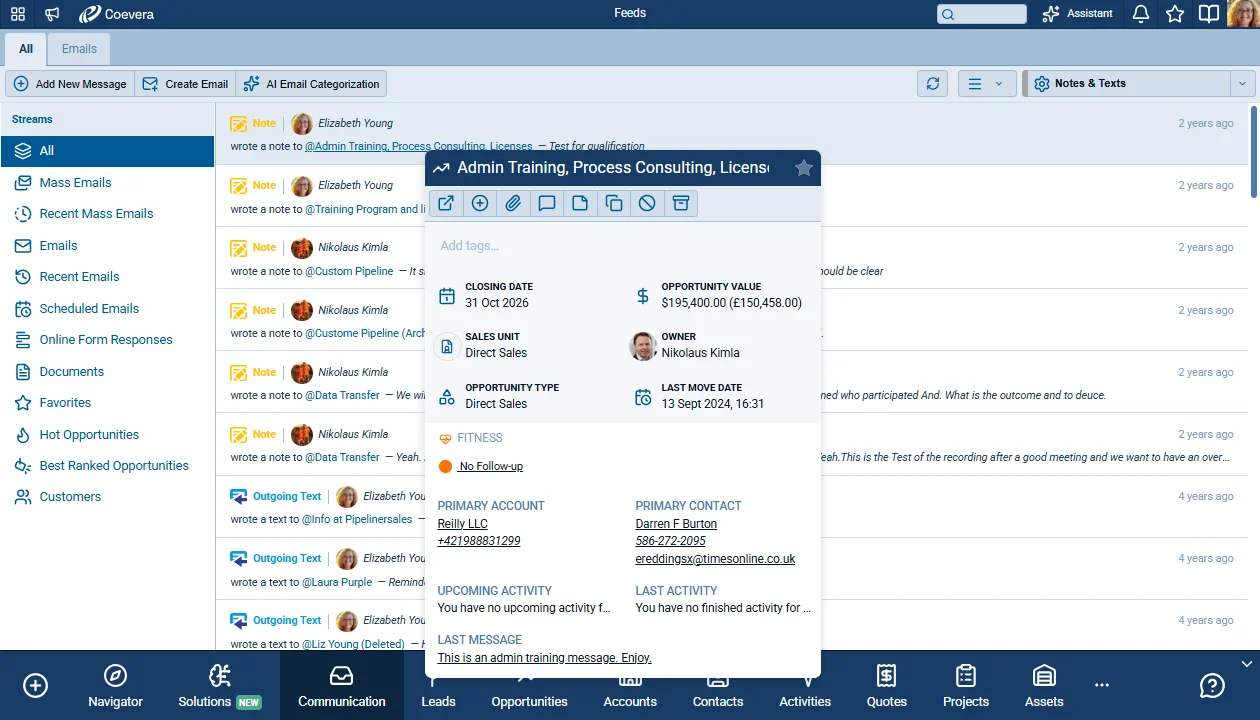
Task: Click the Add tags field
Action: (622, 246)
